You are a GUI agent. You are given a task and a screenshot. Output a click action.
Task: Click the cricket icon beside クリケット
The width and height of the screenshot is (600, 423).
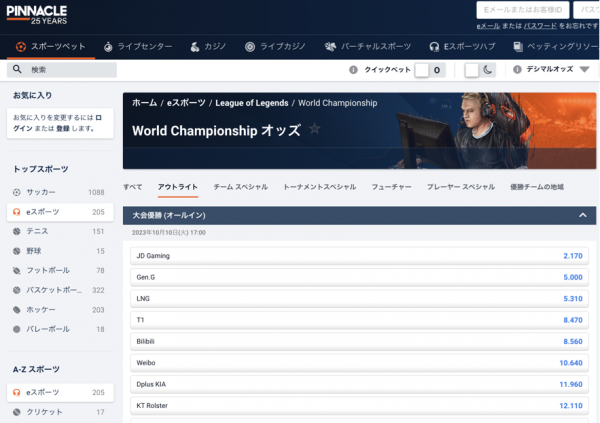pyautogui.click(x=16, y=412)
